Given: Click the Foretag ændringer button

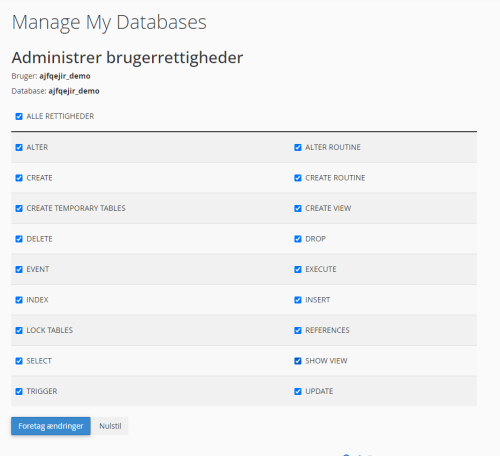Looking at the screenshot, I should [51, 426].
